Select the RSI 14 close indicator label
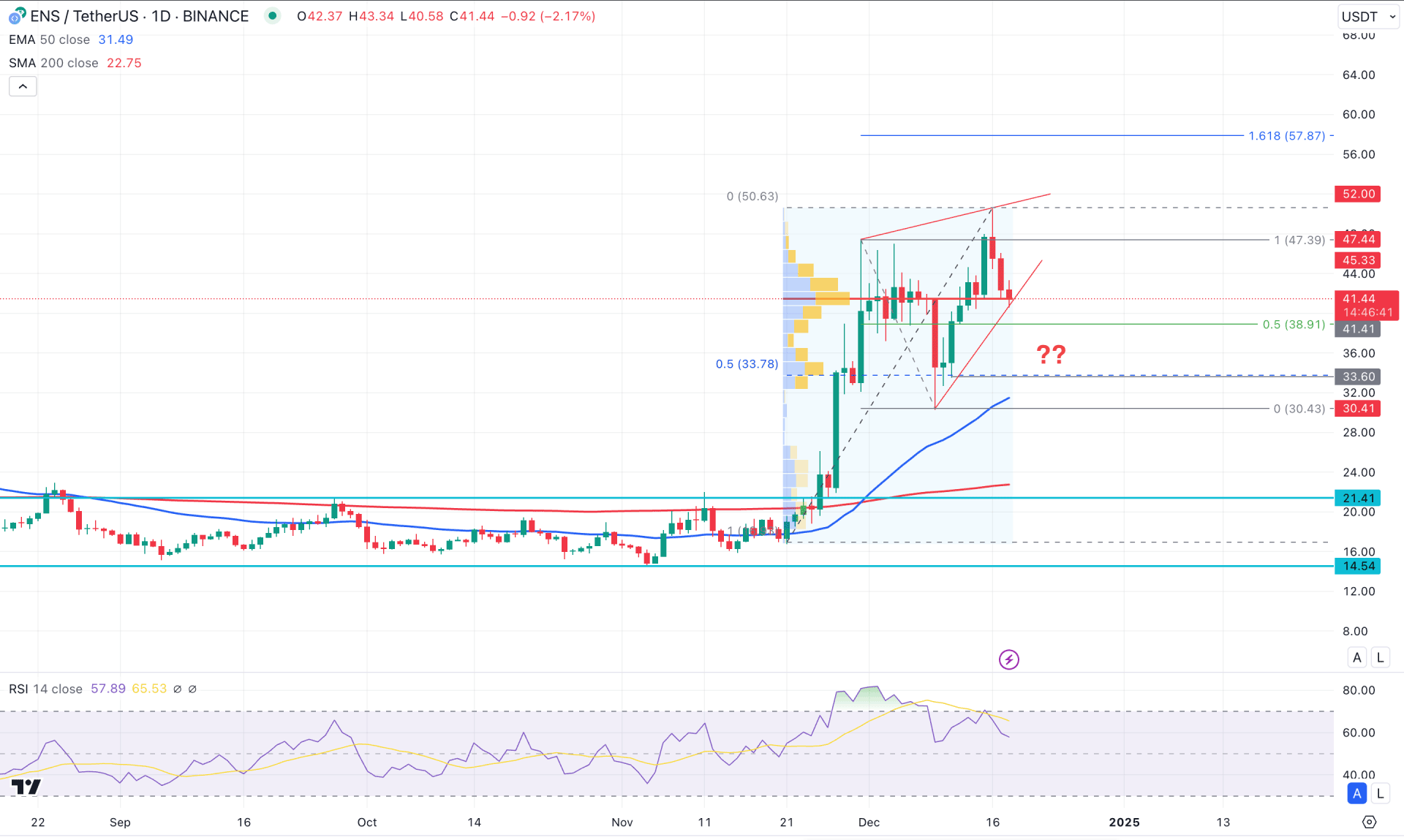Image resolution: width=1404 pixels, height=840 pixels. coord(45,689)
